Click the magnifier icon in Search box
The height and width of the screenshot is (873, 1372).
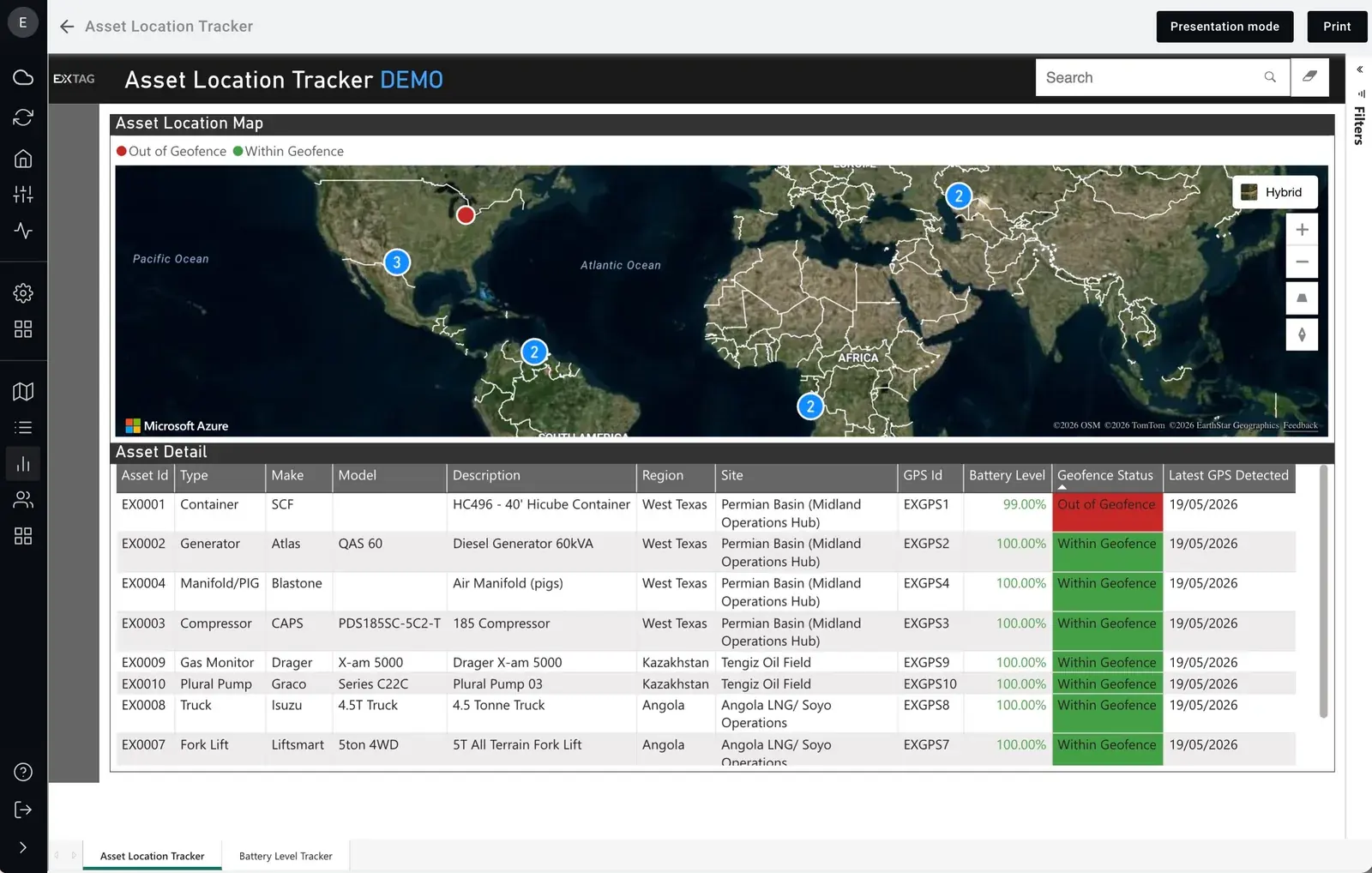1270,77
